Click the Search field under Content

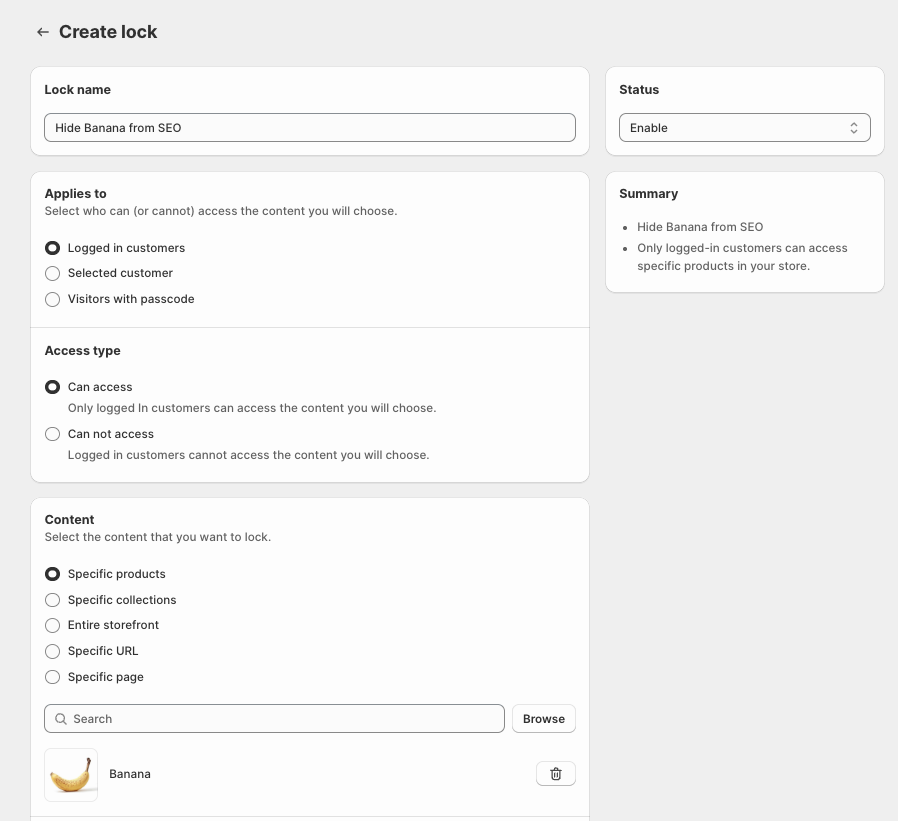point(274,718)
